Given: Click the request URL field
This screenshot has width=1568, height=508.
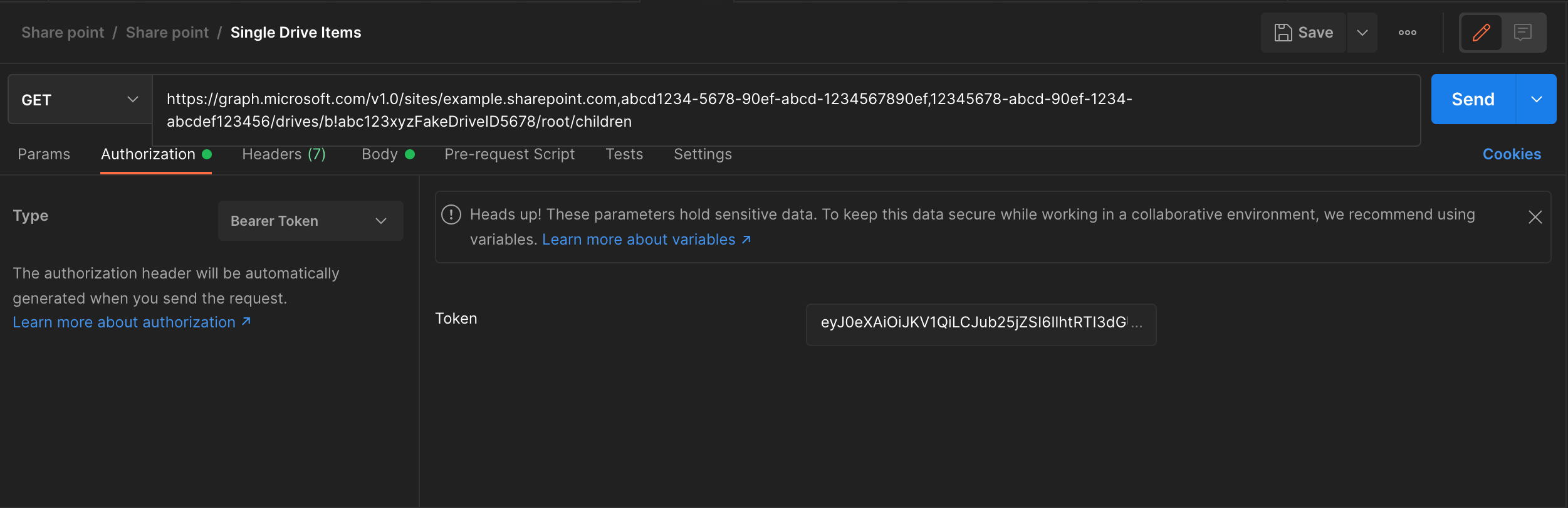Looking at the screenshot, I should click(787, 110).
